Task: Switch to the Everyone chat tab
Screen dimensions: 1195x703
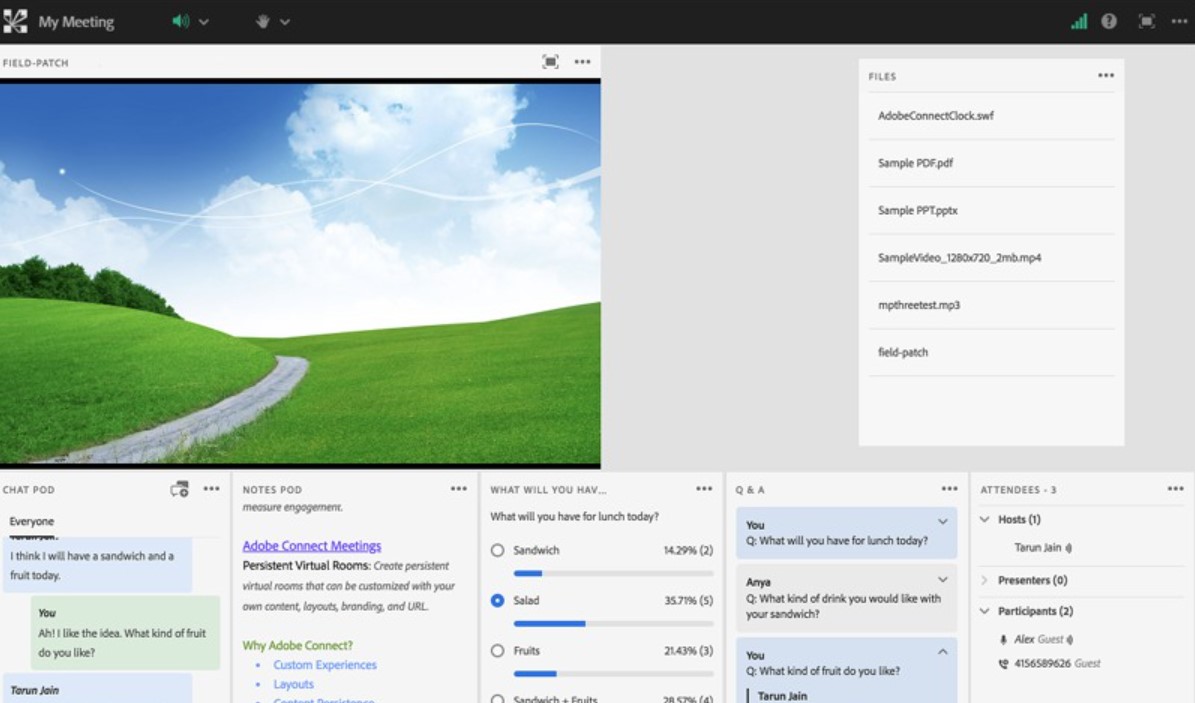Action: [32, 522]
